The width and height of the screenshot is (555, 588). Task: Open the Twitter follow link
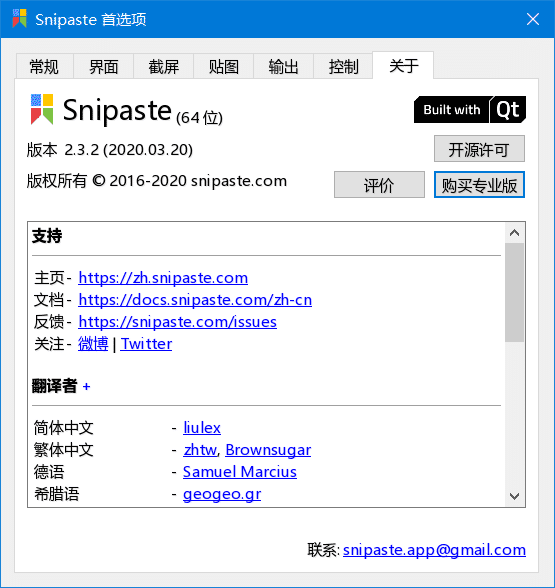pyautogui.click(x=146, y=344)
